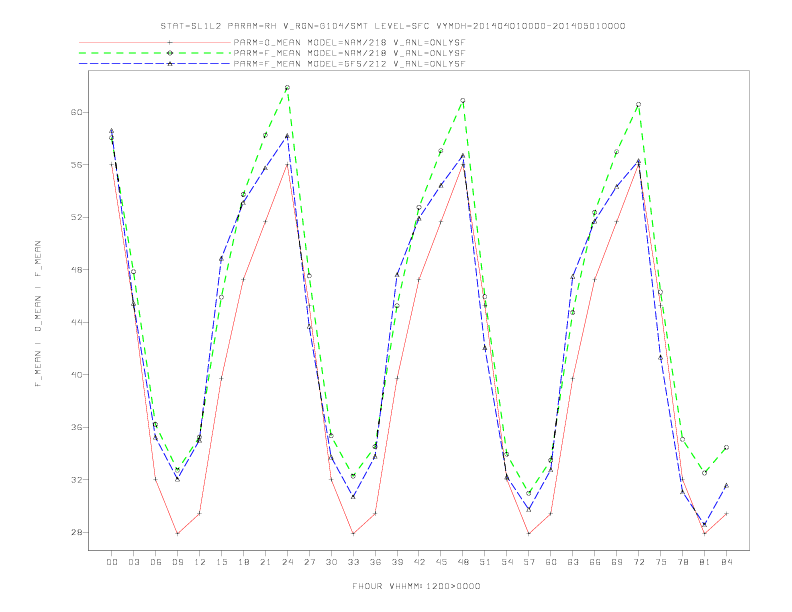Click green circle marker at hour 84
This screenshot has height=612, width=792.
point(726,447)
